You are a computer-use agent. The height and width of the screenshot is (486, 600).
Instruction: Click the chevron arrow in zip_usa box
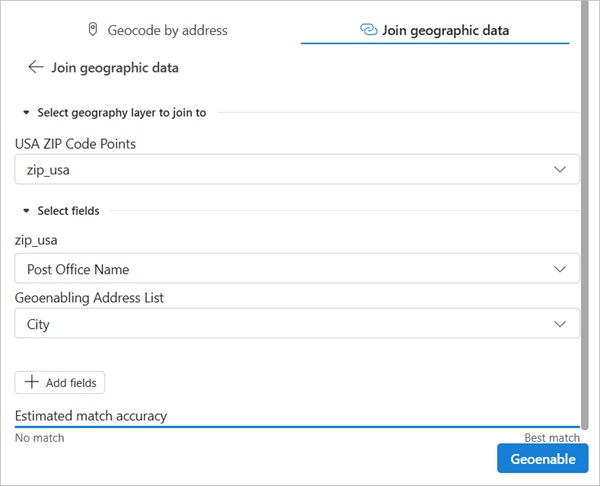[x=560, y=170]
